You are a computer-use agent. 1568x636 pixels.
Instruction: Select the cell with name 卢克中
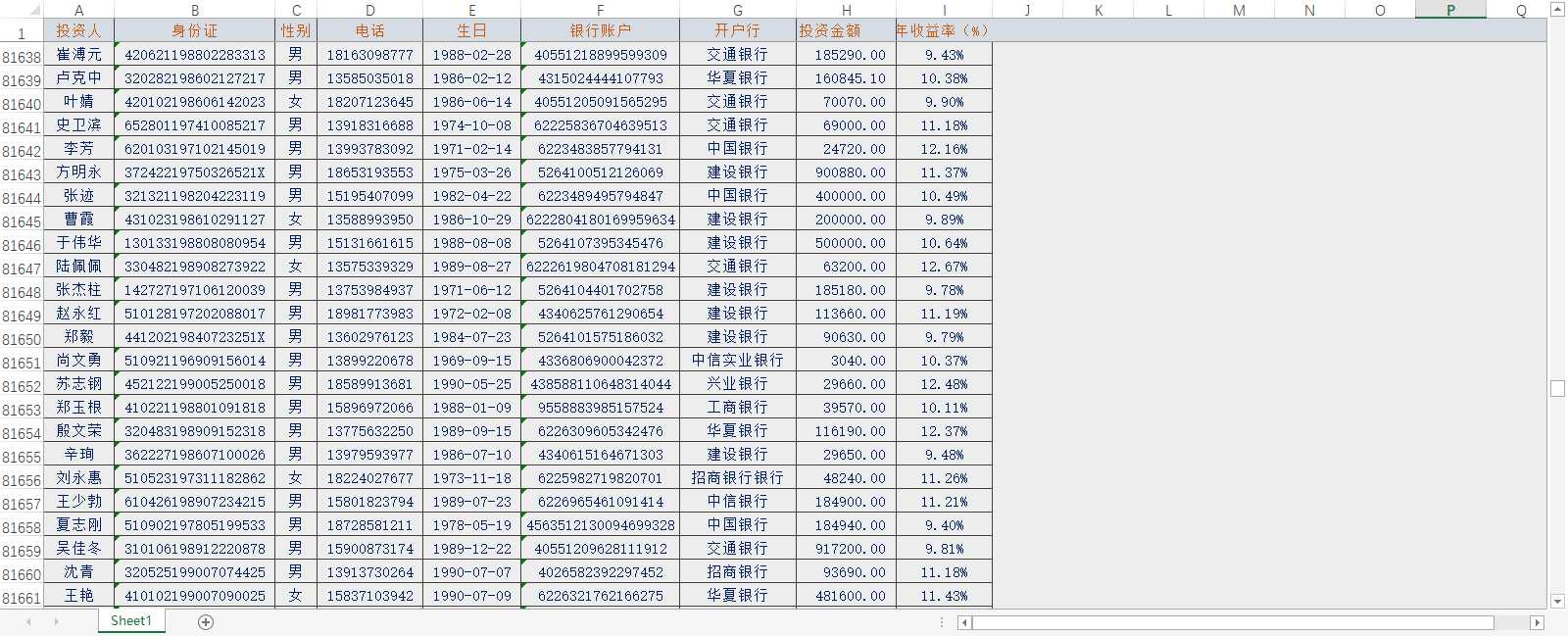79,78
